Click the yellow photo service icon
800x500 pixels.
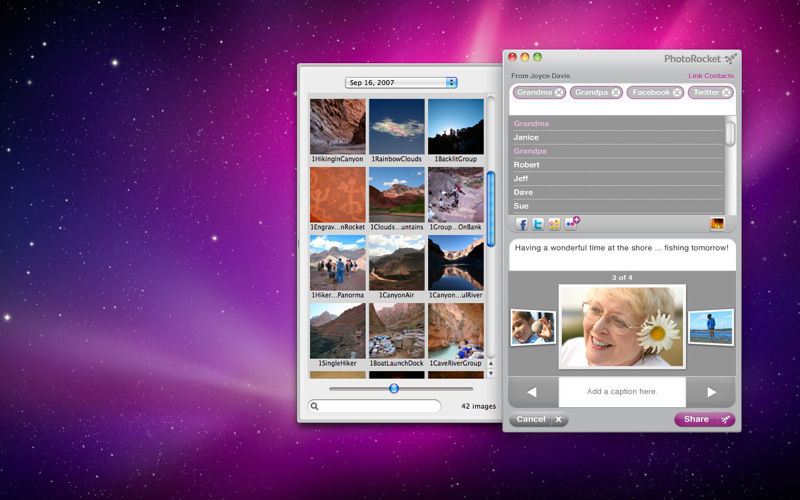pos(554,224)
